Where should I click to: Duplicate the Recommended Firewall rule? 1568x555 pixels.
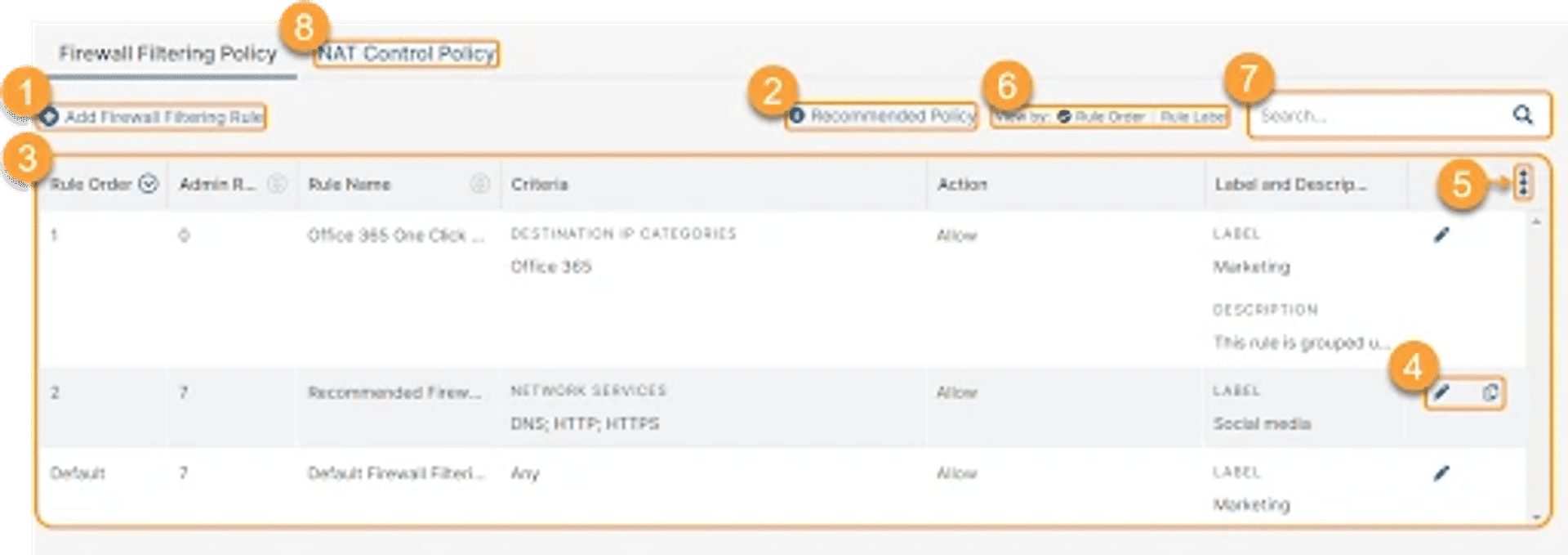tap(1490, 392)
